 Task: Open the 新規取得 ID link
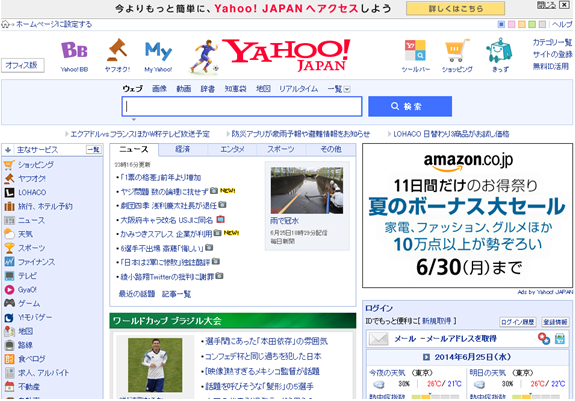point(436,321)
